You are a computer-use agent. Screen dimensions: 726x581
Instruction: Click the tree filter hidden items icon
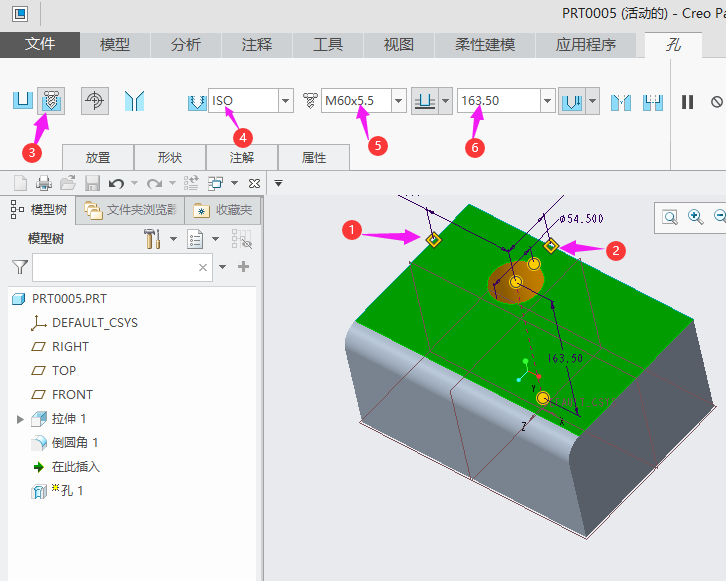242,239
